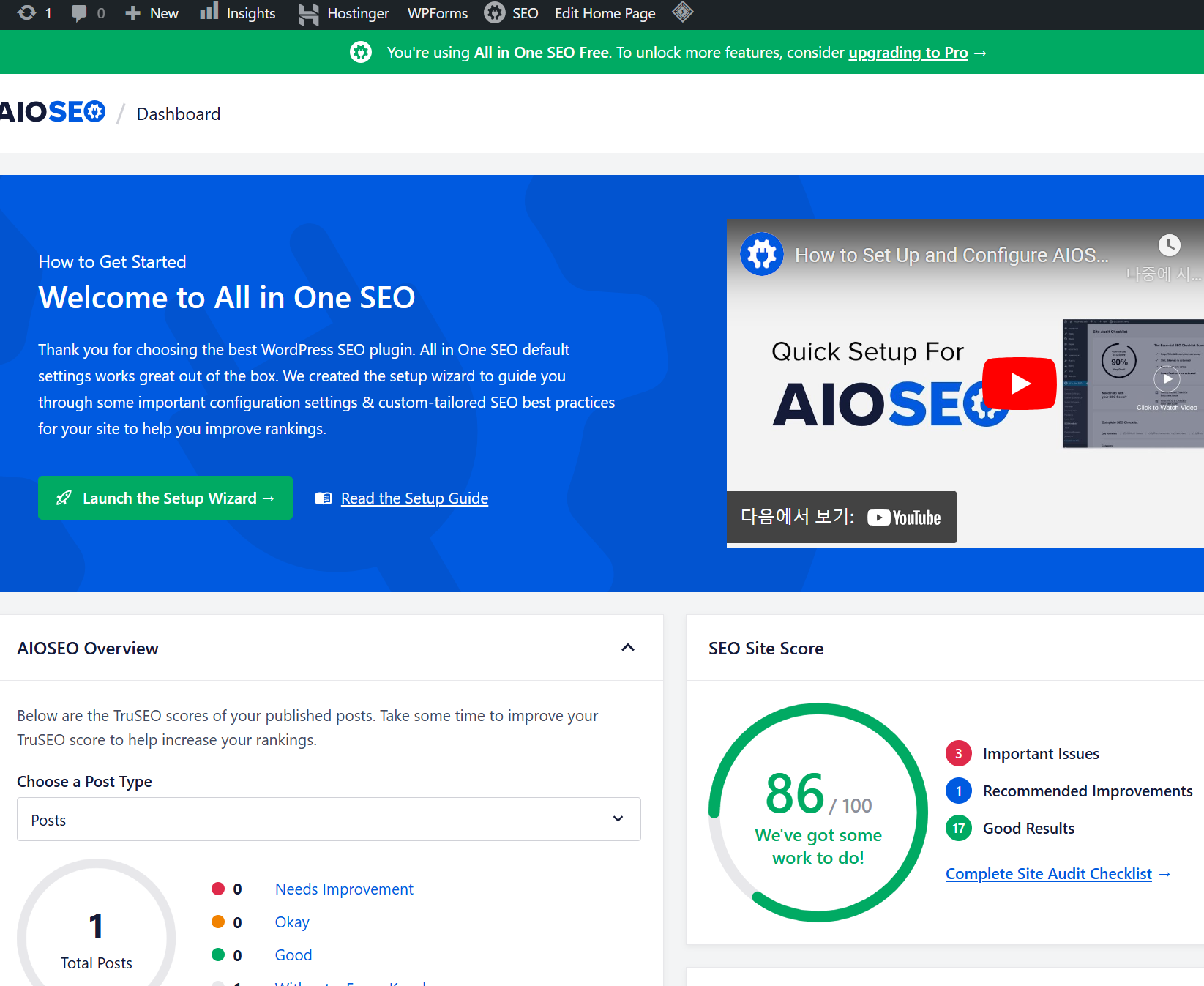Click the green Good dot

[x=218, y=955]
